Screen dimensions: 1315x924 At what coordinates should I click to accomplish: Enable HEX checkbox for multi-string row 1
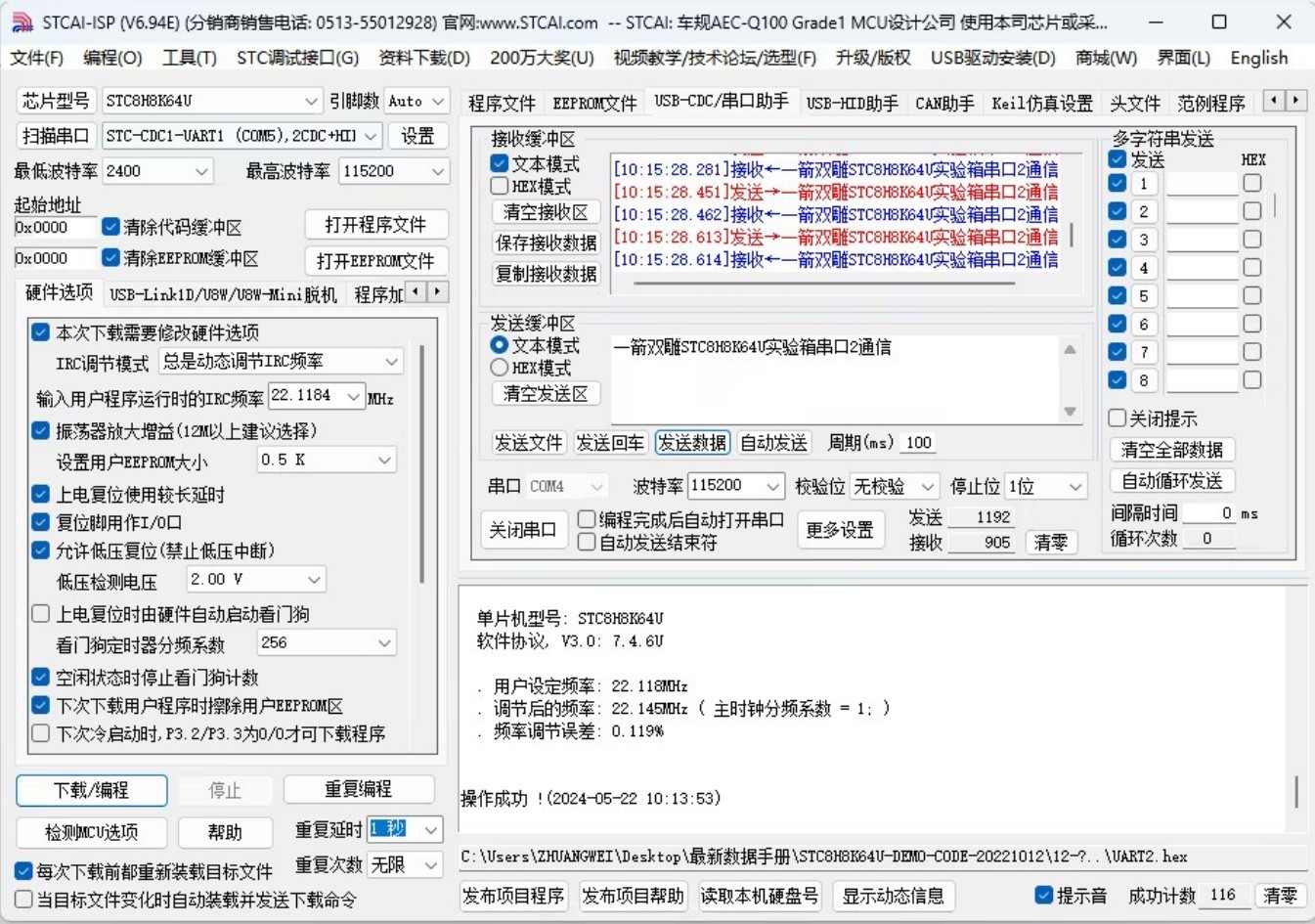tap(1252, 183)
